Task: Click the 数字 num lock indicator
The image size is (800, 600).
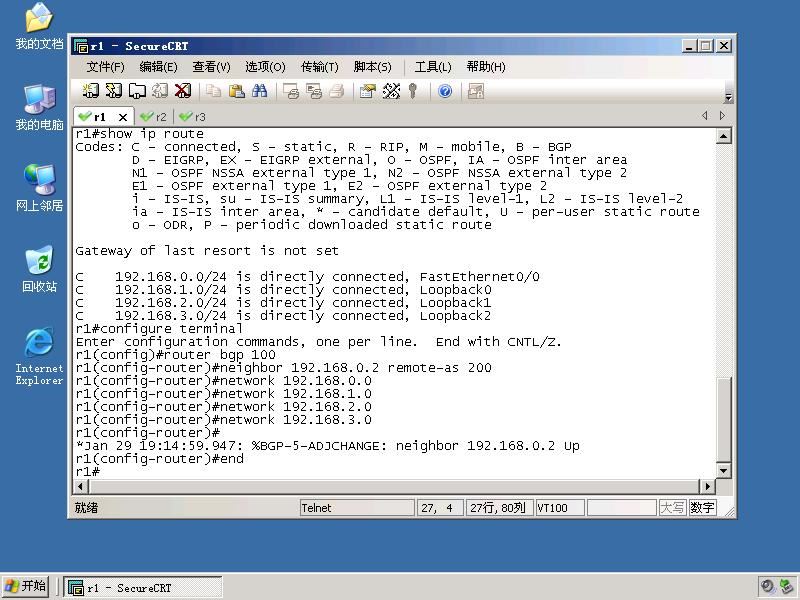Action: coord(702,508)
